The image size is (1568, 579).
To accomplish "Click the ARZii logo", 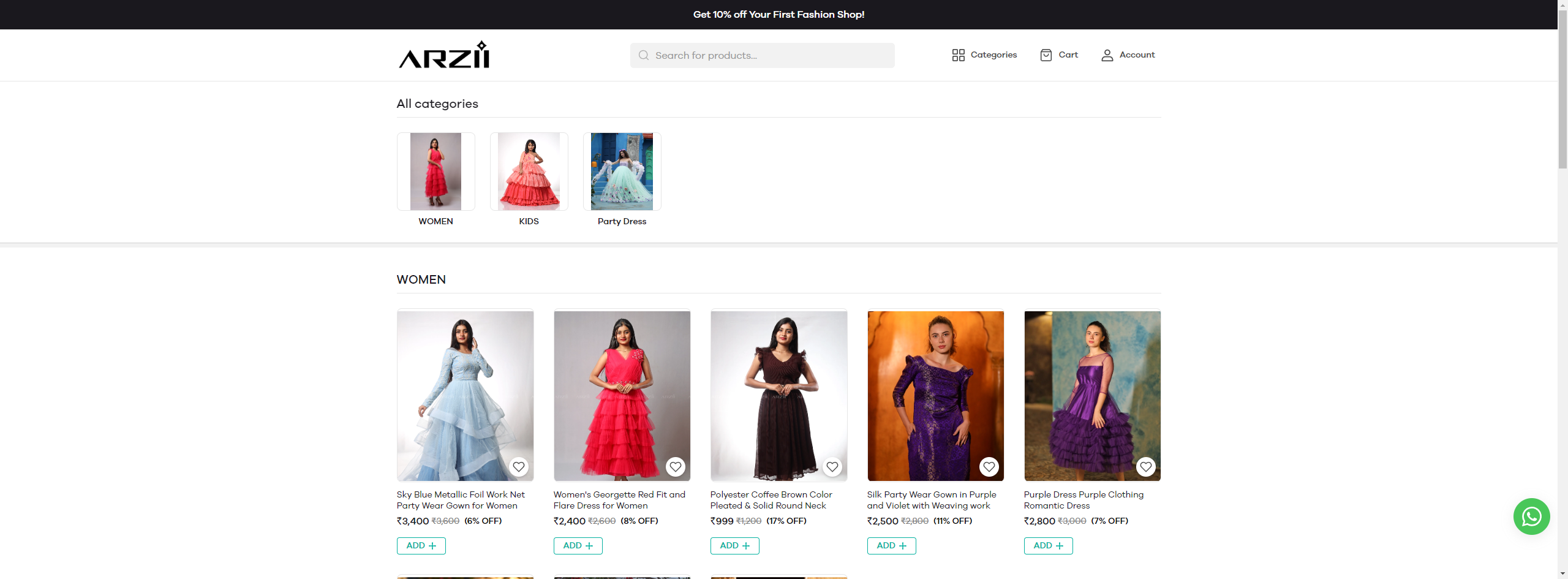I will click(444, 55).
